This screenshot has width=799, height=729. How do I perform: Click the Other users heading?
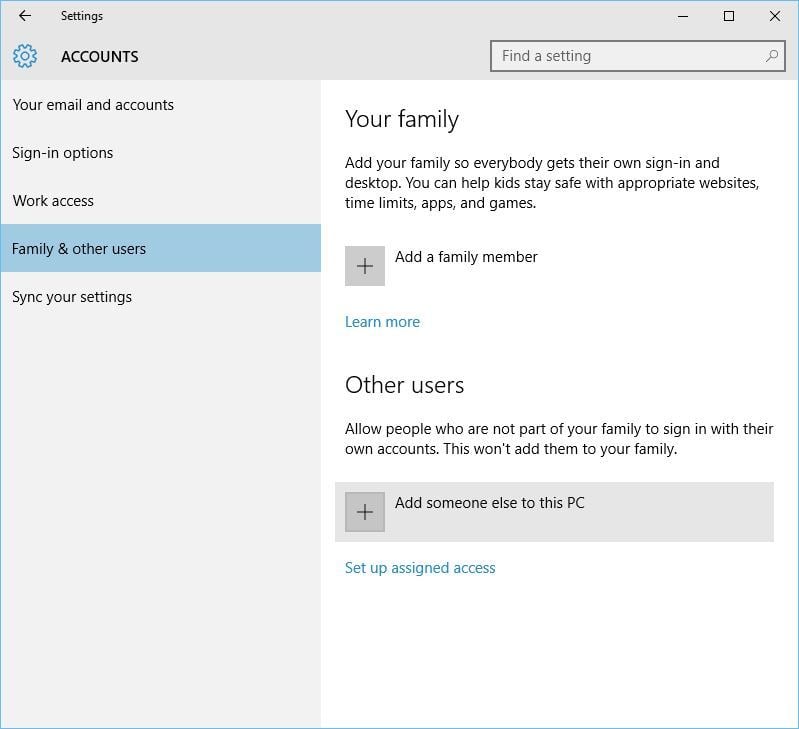[x=405, y=385]
